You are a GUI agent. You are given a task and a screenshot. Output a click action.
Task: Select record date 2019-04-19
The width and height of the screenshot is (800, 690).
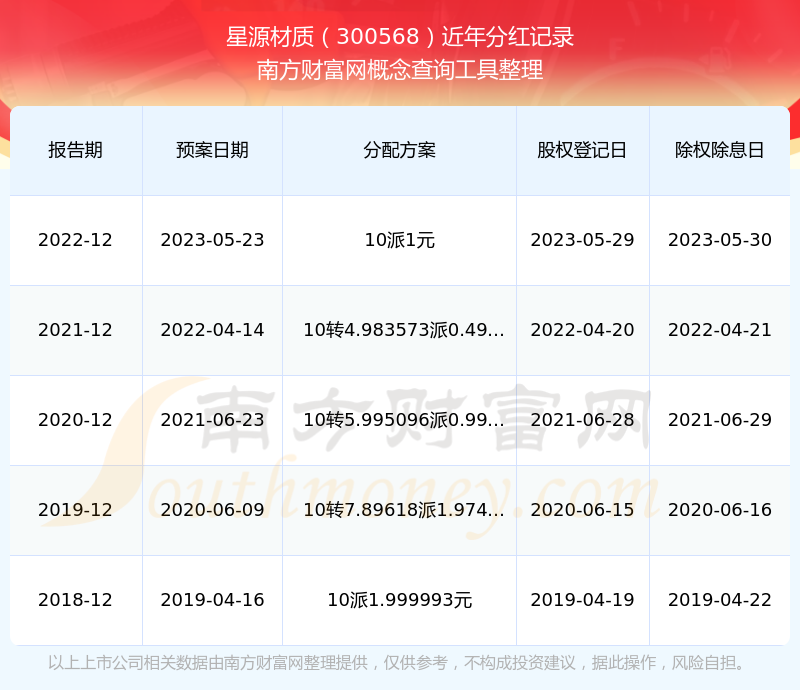coord(582,600)
